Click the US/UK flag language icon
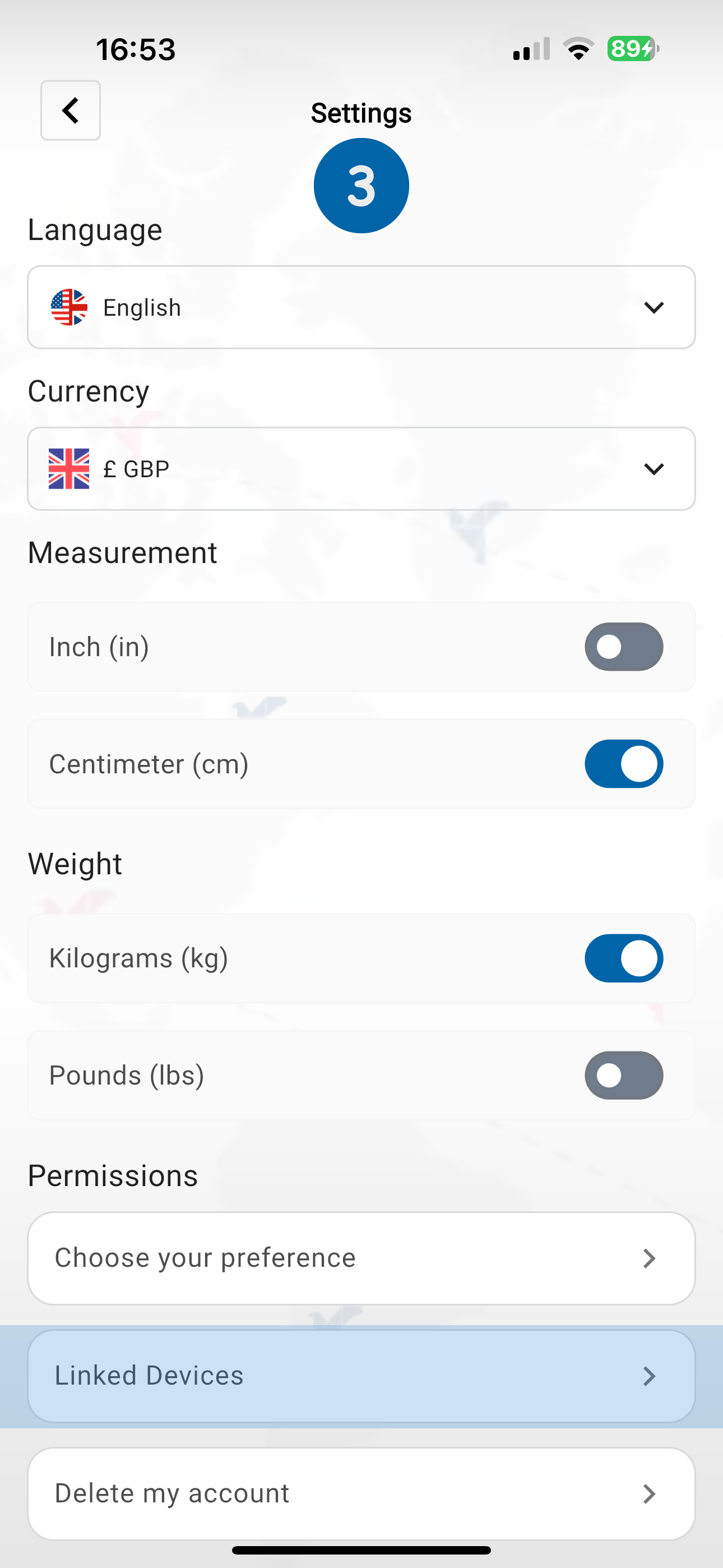This screenshot has height=1568, width=723. (x=69, y=307)
